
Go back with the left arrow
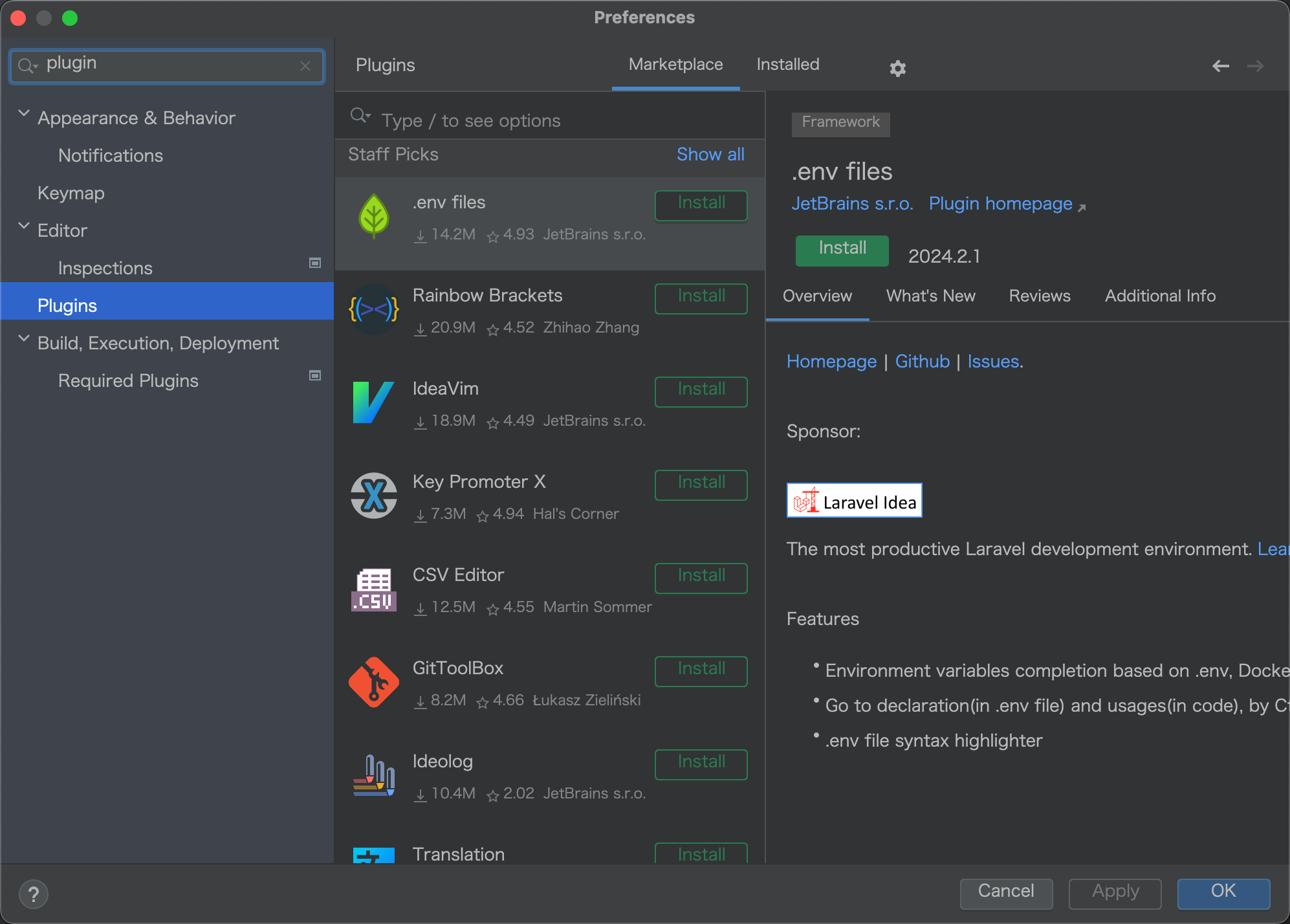(x=1220, y=65)
